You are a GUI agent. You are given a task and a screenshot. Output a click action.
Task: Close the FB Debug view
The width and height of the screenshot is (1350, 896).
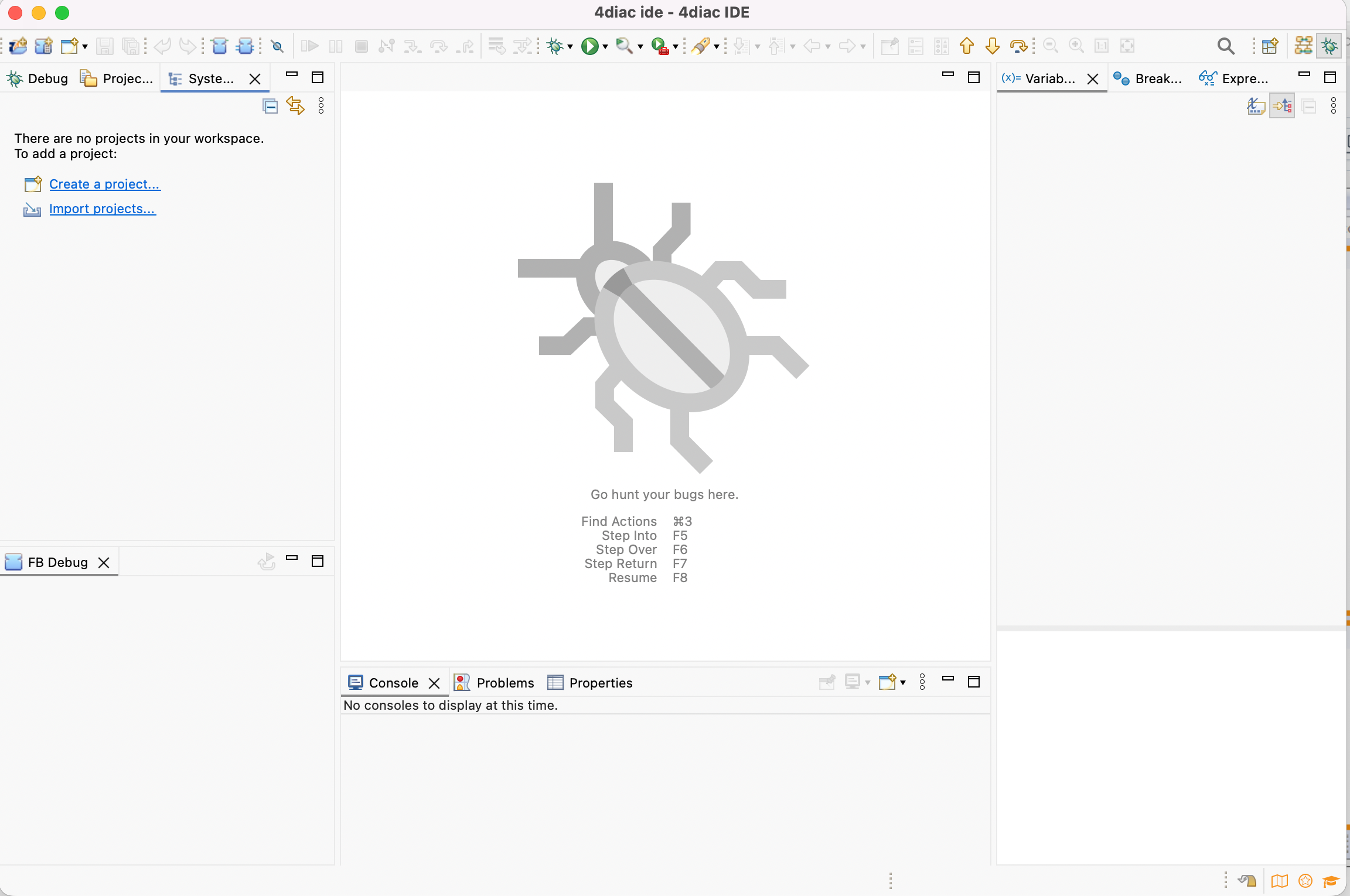(x=104, y=562)
